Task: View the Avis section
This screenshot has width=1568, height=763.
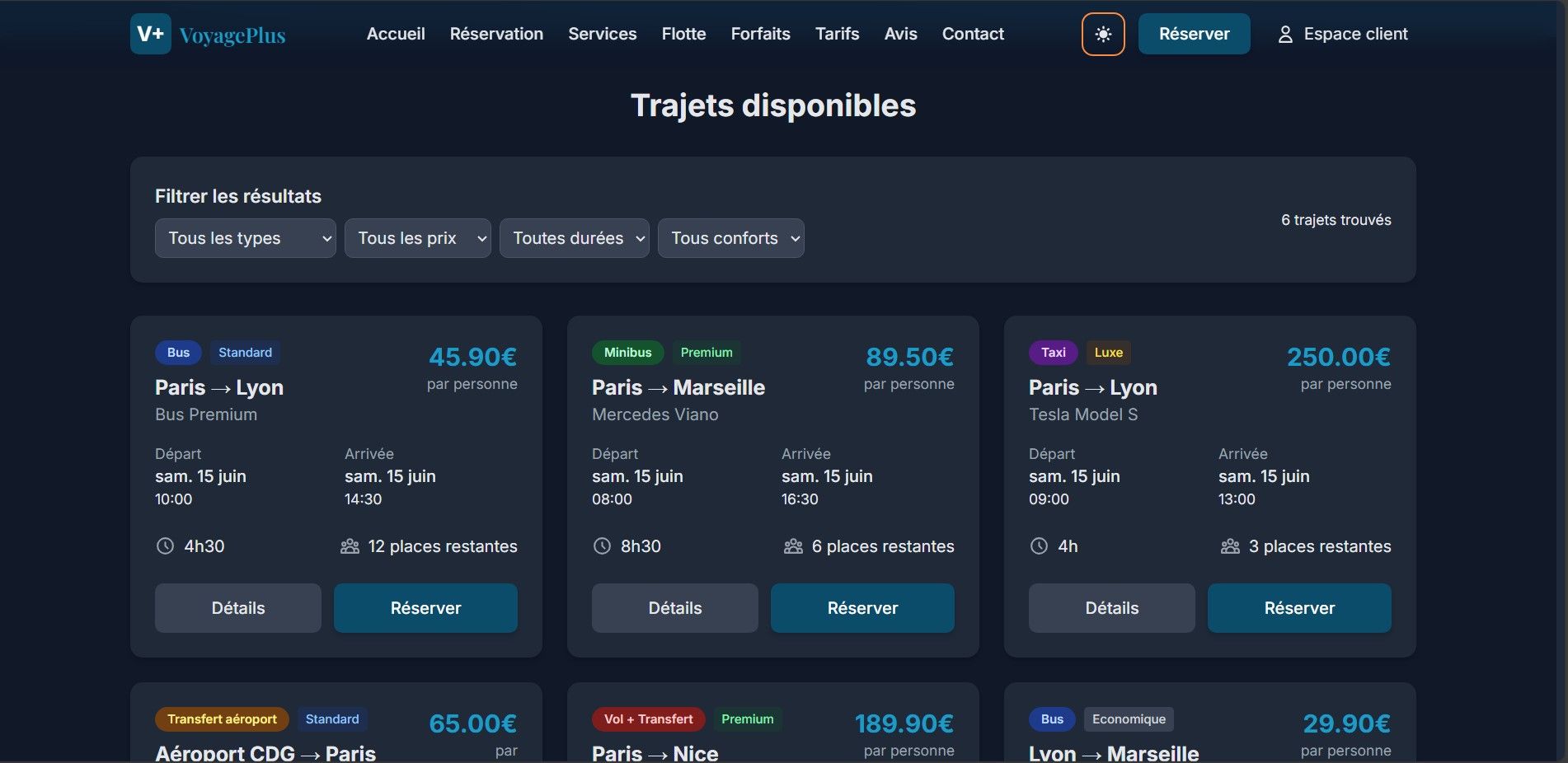Action: pyautogui.click(x=901, y=34)
